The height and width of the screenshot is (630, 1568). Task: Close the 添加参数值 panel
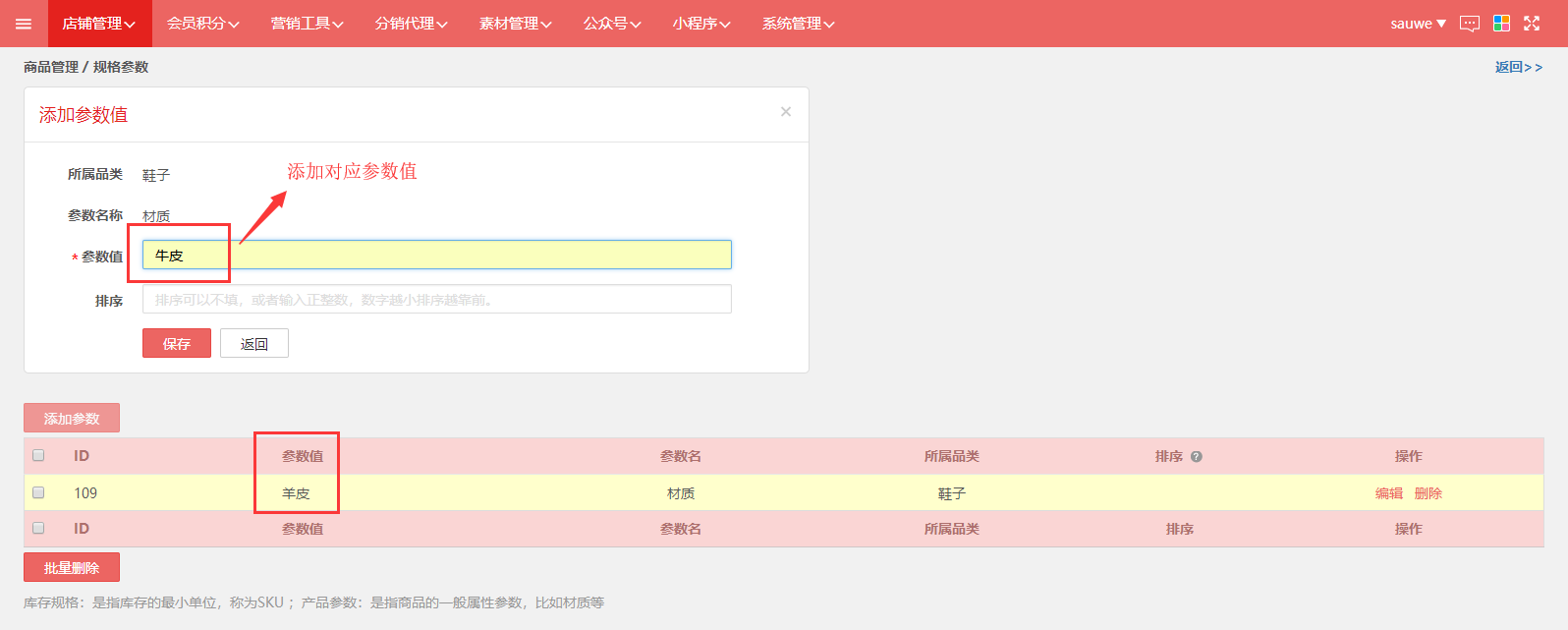(x=786, y=112)
